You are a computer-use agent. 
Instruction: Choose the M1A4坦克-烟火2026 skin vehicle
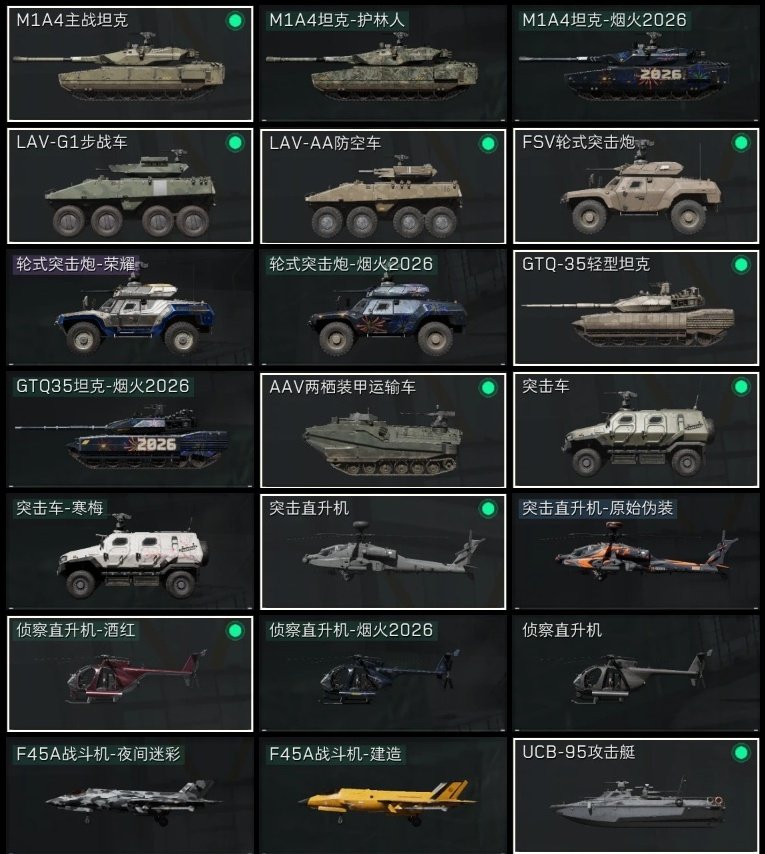point(624,68)
